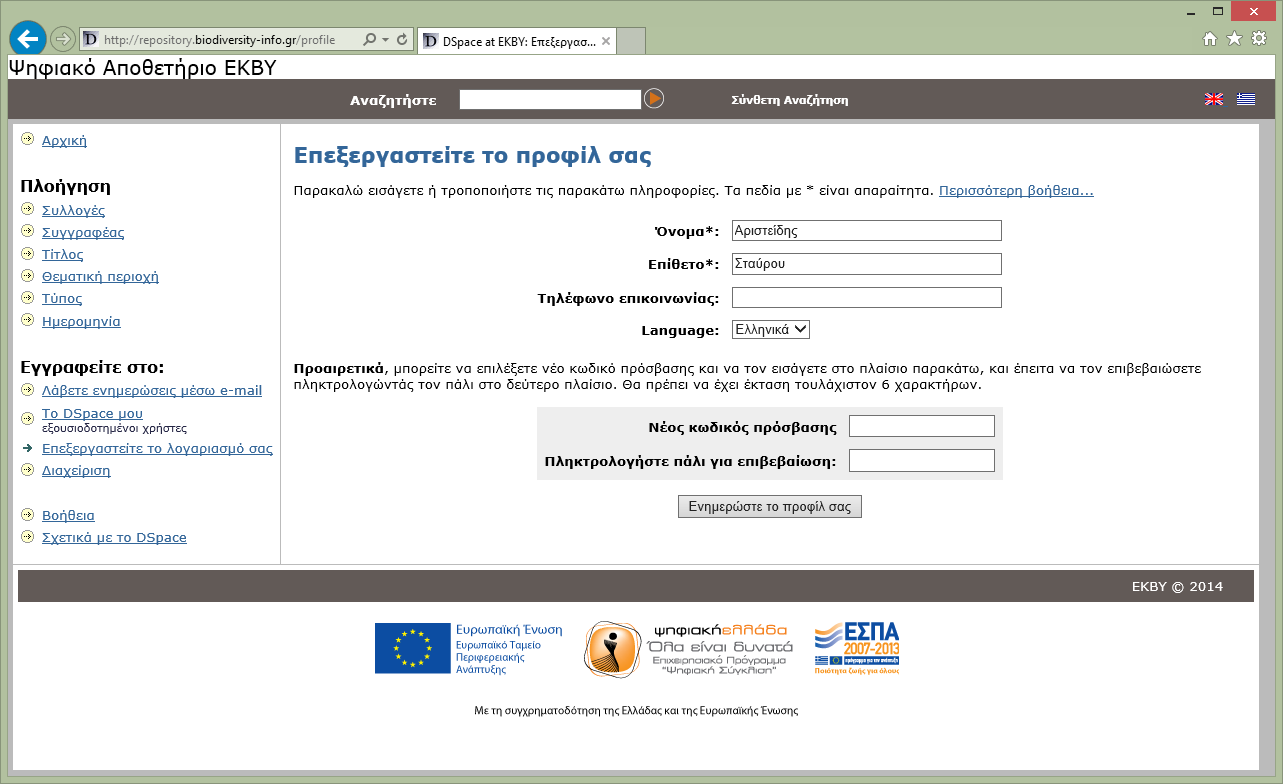
Task: Open the address bar search dropdown arrow
Action: 385,40
